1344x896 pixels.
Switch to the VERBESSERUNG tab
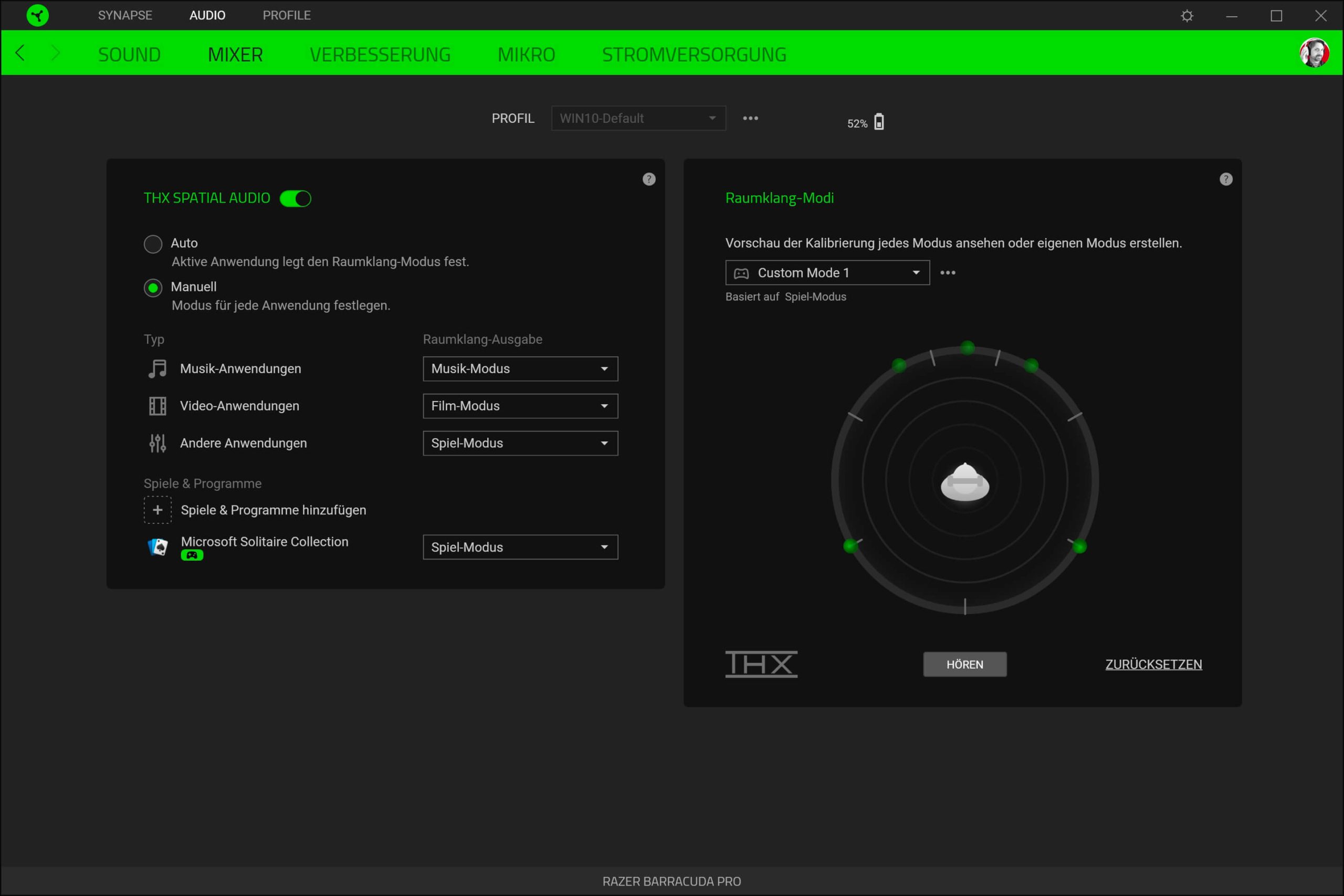click(380, 55)
